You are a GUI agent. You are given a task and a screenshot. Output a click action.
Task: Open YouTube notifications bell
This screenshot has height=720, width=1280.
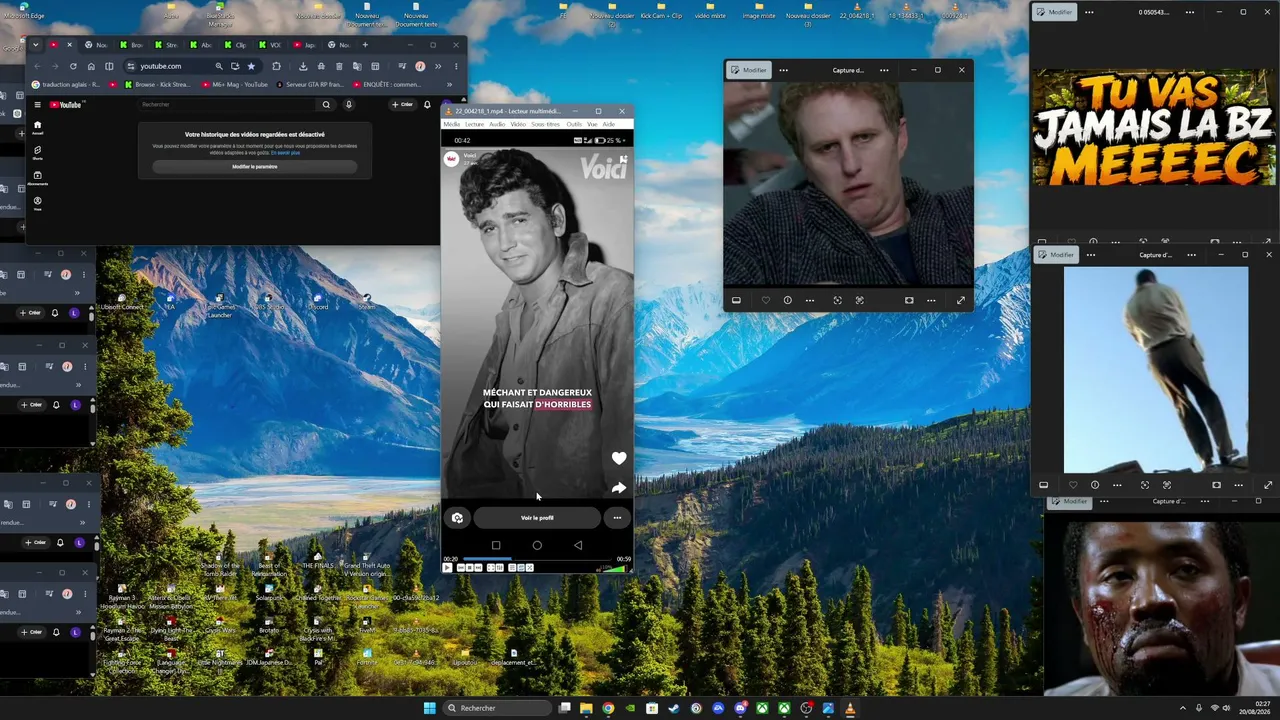427,104
